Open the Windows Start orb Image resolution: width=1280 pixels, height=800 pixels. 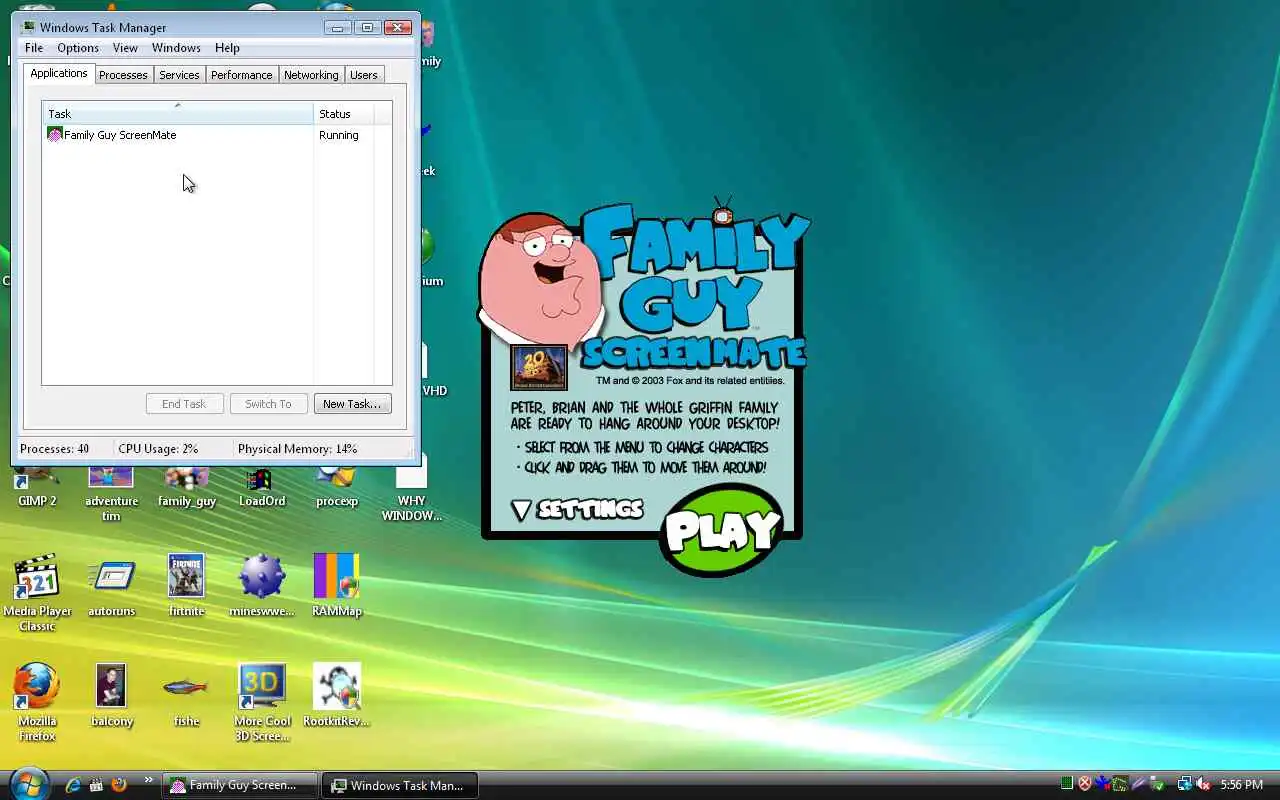point(28,783)
